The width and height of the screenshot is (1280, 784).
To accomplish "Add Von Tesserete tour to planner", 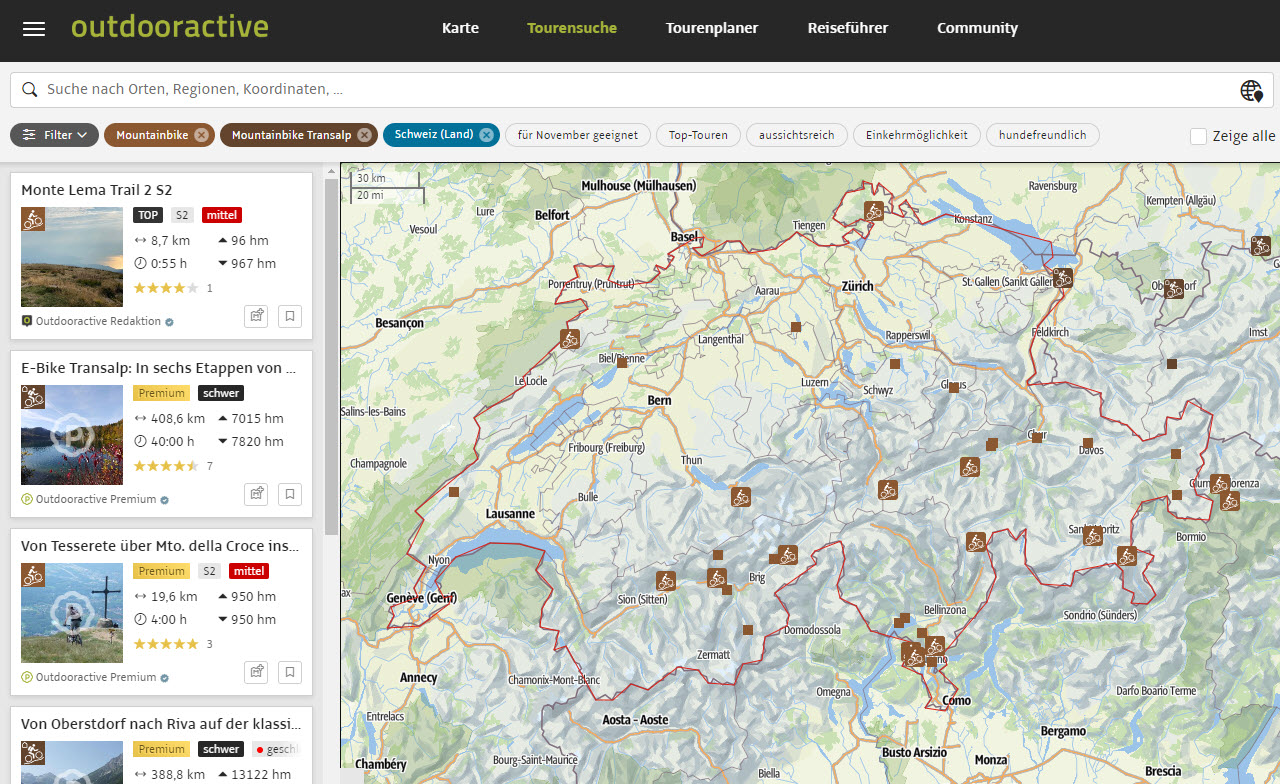I will click(x=257, y=672).
